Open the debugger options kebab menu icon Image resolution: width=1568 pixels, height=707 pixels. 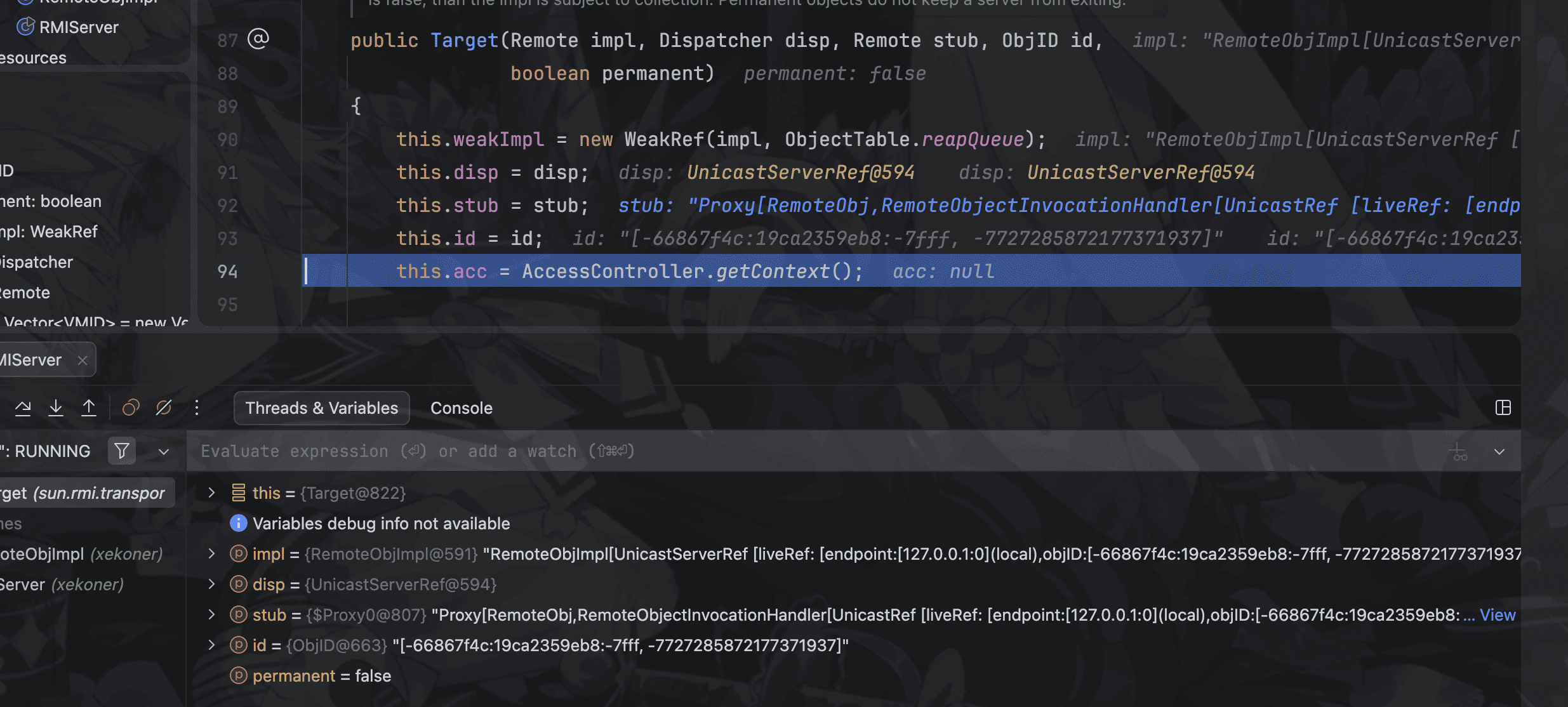[x=197, y=407]
